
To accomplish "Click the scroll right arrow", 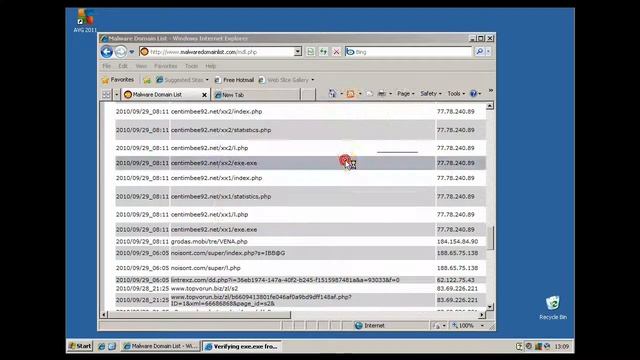I will coord(482,315).
